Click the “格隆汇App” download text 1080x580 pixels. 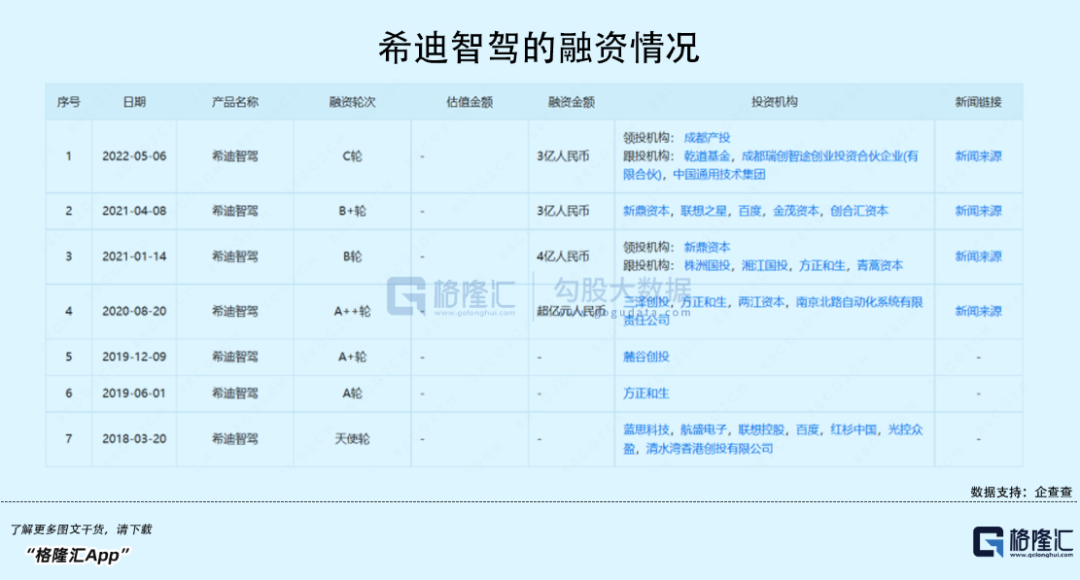click(77, 555)
